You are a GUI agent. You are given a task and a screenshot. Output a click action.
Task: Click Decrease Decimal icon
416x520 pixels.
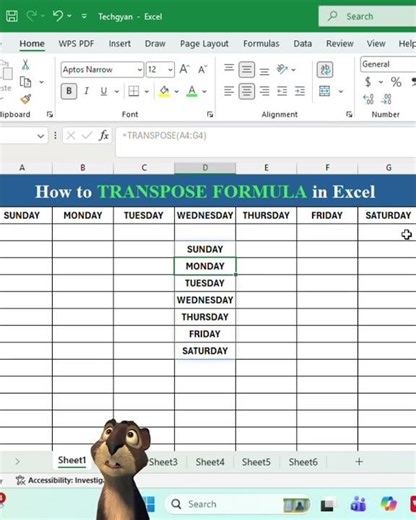click(386, 99)
